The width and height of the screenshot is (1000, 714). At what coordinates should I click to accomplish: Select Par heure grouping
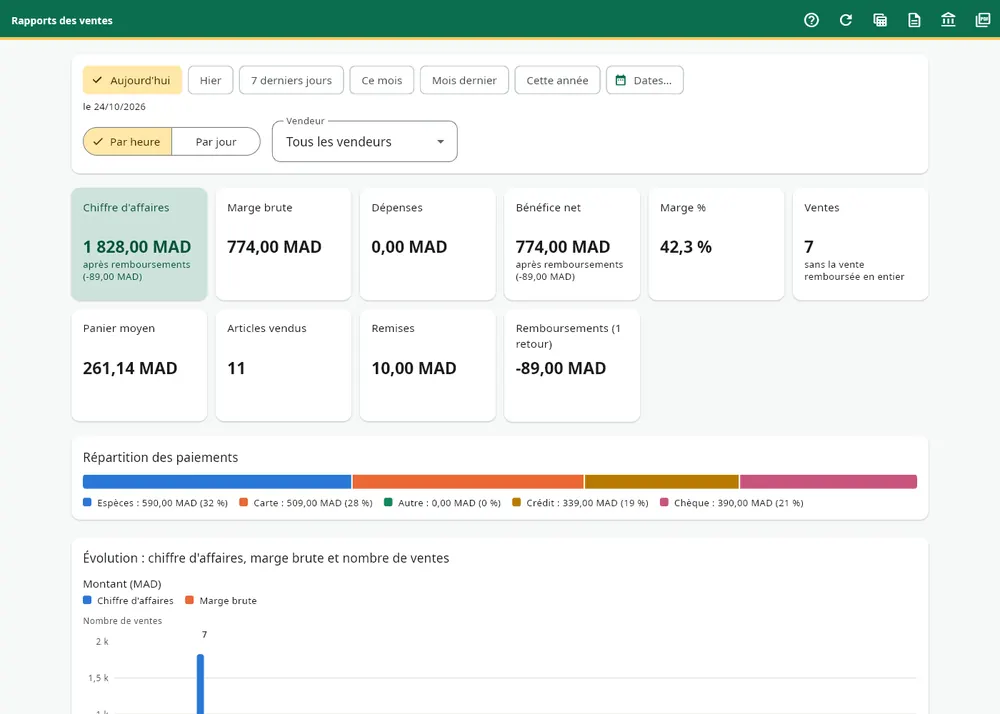click(x=128, y=142)
